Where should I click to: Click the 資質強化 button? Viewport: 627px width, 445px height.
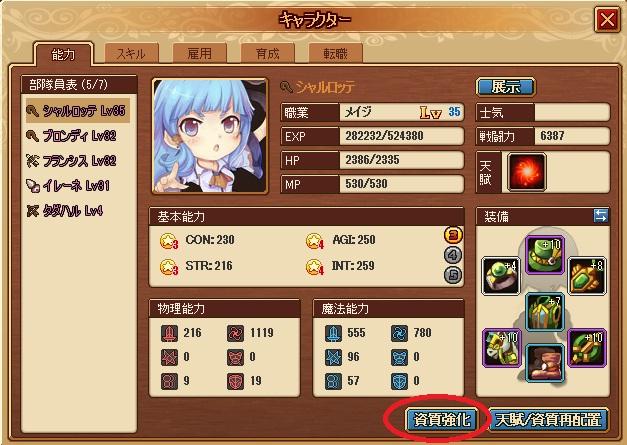click(x=441, y=420)
